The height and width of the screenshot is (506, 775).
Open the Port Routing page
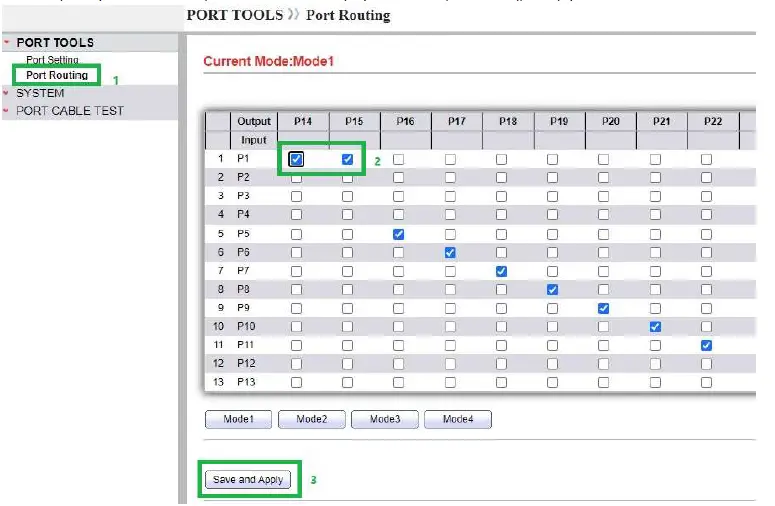[56, 75]
